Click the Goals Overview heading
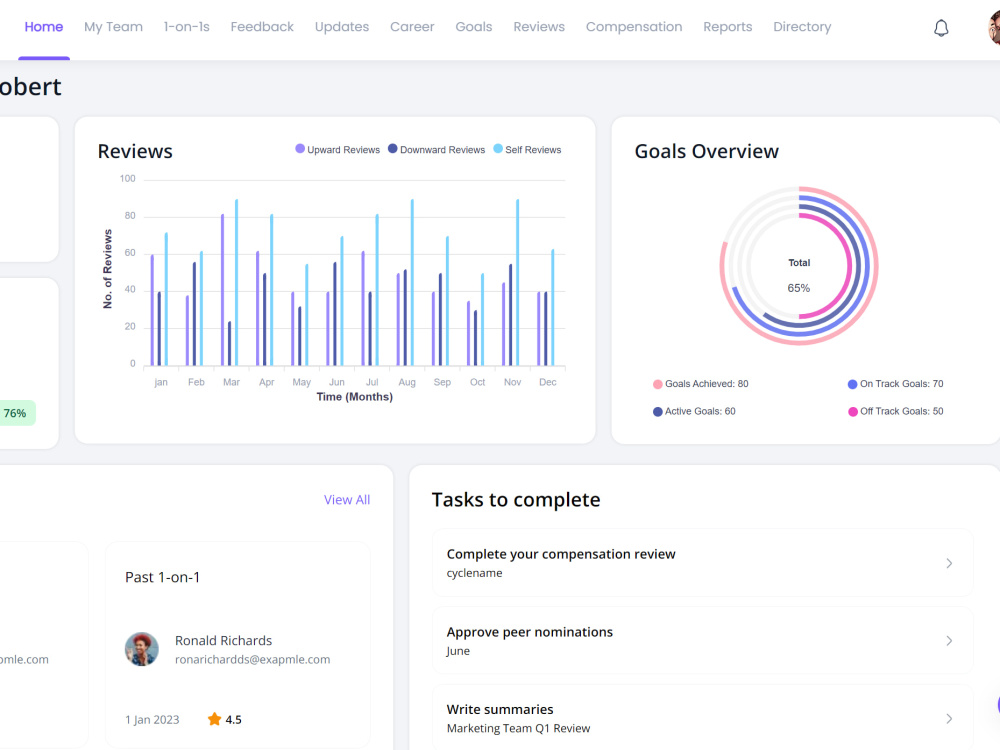The height and width of the screenshot is (750, 1000). tap(707, 151)
